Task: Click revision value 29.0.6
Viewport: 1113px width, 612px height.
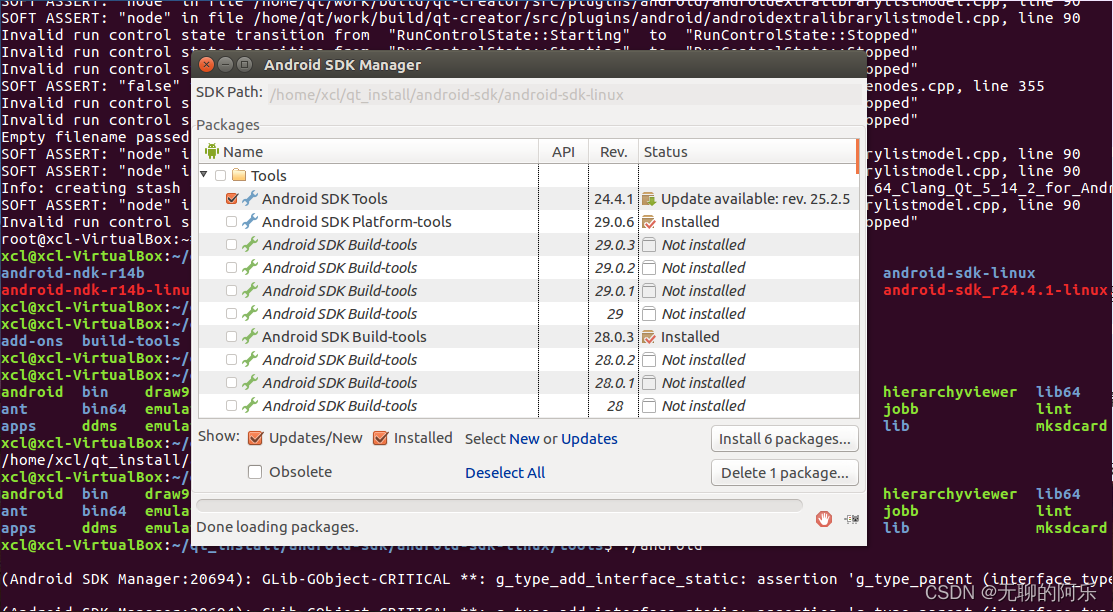Action: [x=615, y=222]
